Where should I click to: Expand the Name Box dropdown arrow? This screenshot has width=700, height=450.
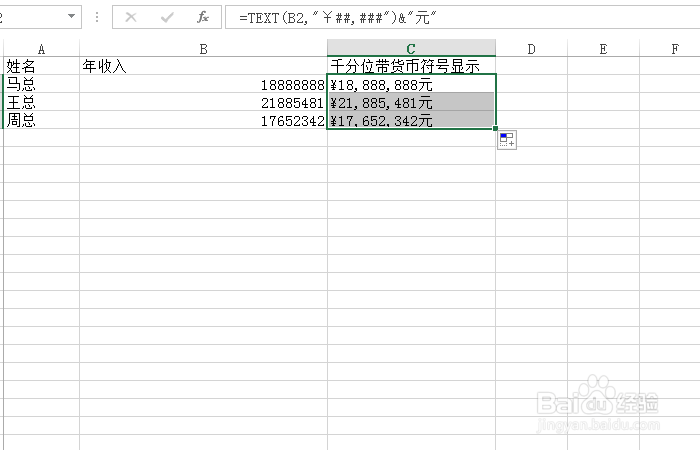(x=71, y=17)
